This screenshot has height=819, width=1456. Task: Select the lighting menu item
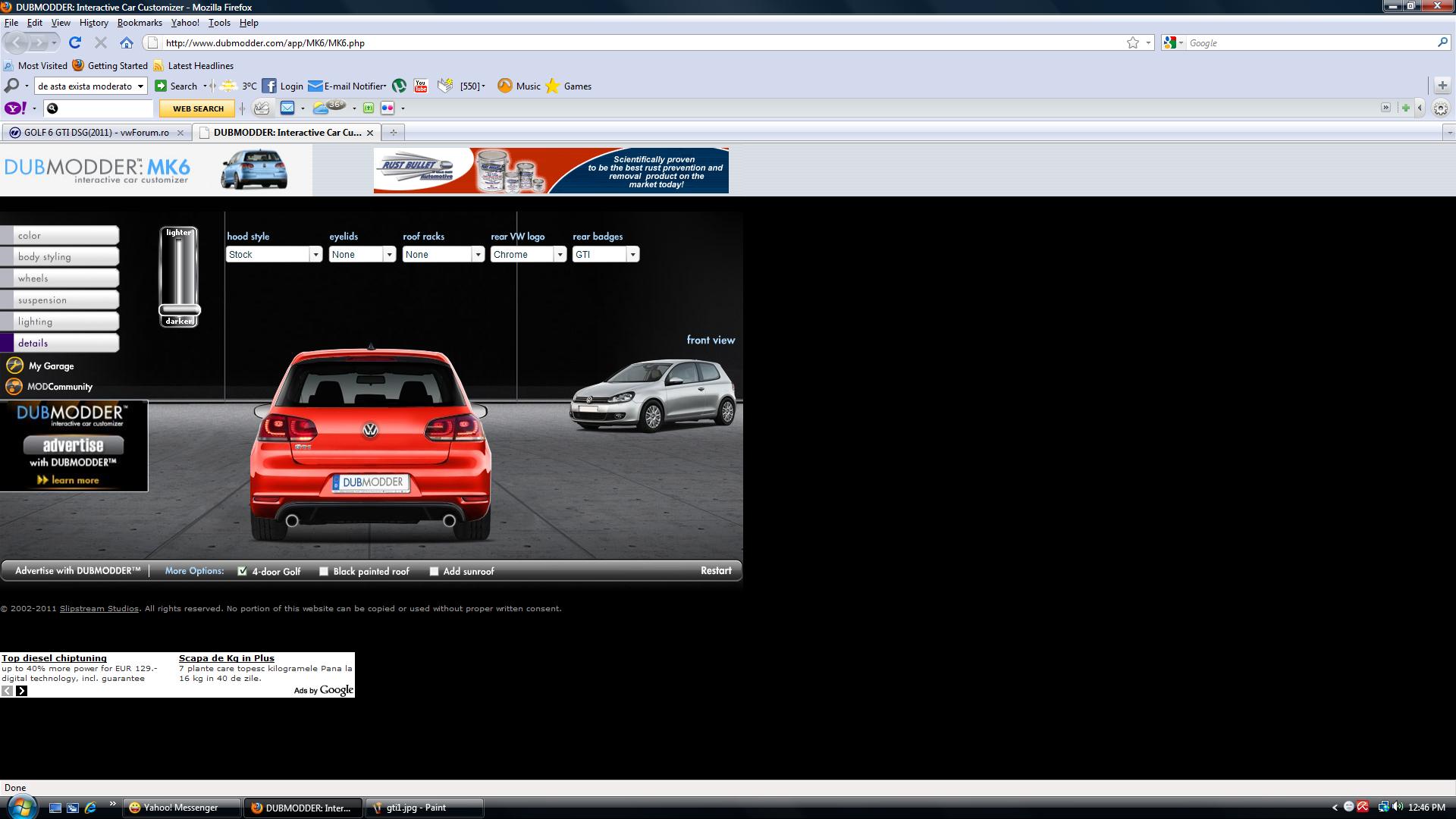[x=60, y=322]
